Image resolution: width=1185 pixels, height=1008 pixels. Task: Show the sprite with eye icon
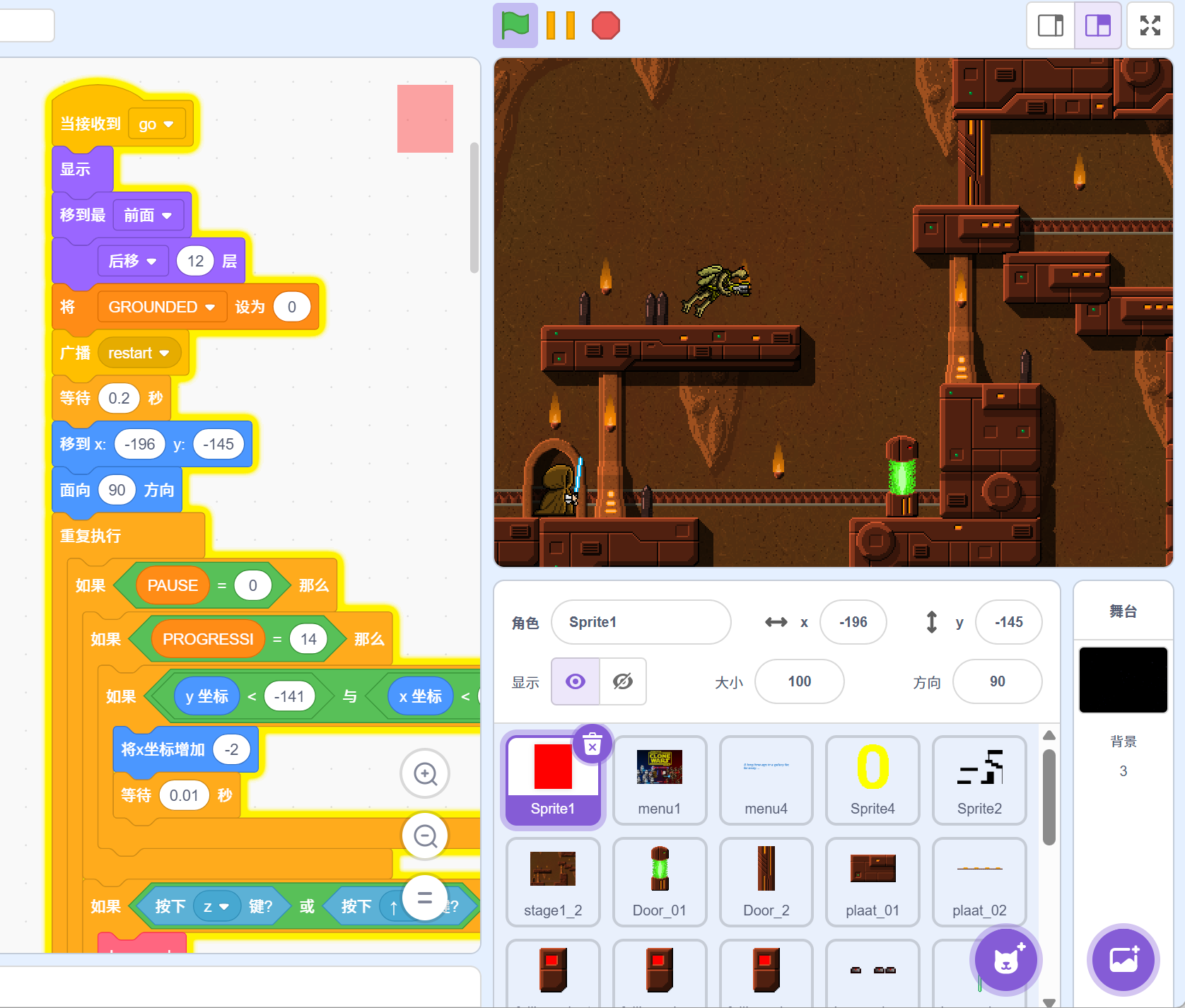tap(576, 681)
